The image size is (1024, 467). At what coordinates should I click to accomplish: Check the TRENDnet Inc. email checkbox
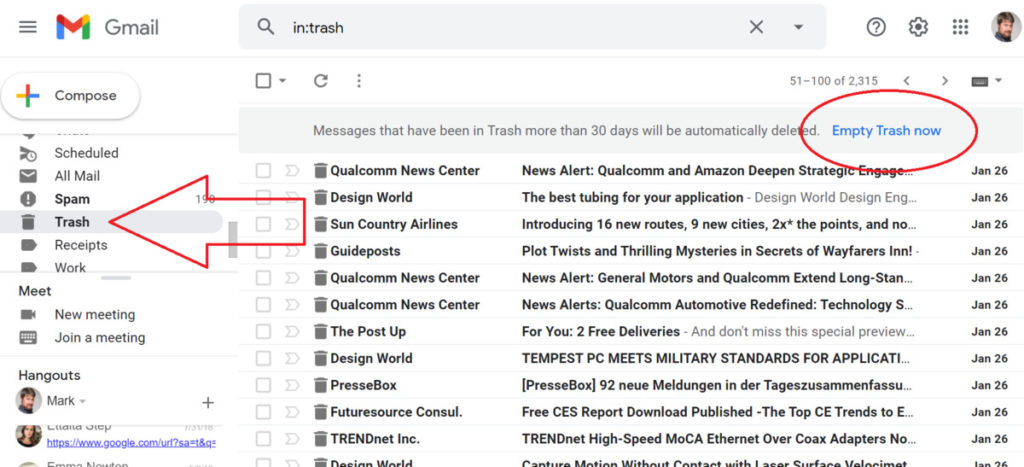pos(263,439)
